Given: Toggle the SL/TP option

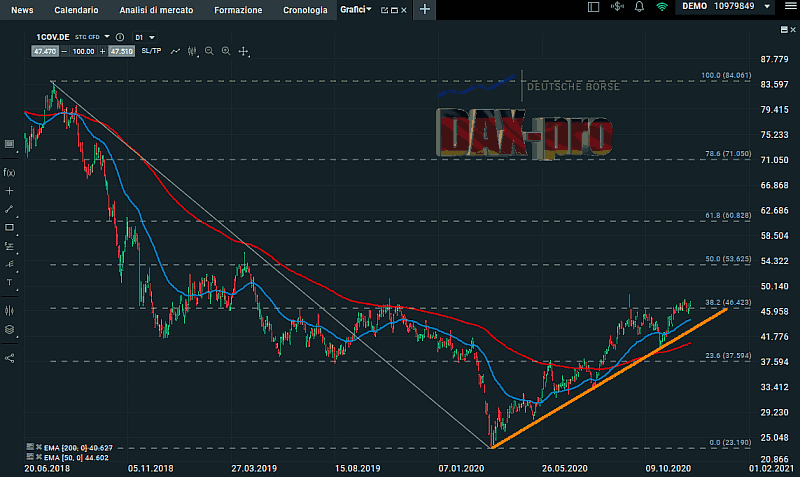Looking at the screenshot, I should (x=151, y=51).
